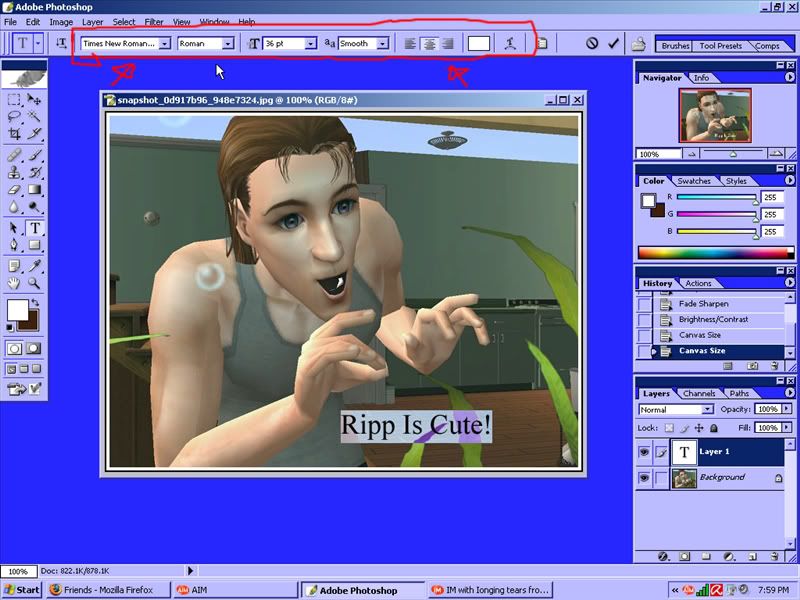Screen dimensions: 800x600
Task: Commit current text edits checkmark
Action: (x=613, y=44)
